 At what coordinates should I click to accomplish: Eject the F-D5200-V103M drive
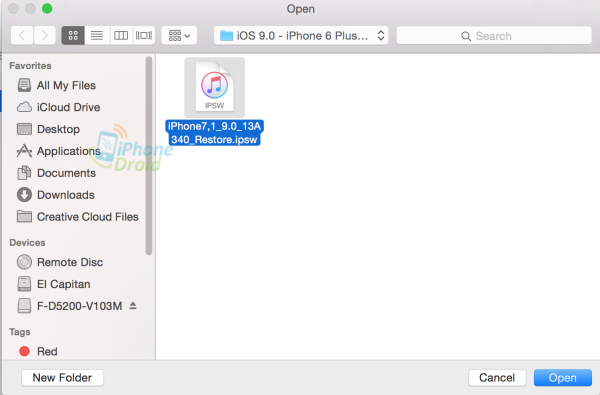pos(133,305)
